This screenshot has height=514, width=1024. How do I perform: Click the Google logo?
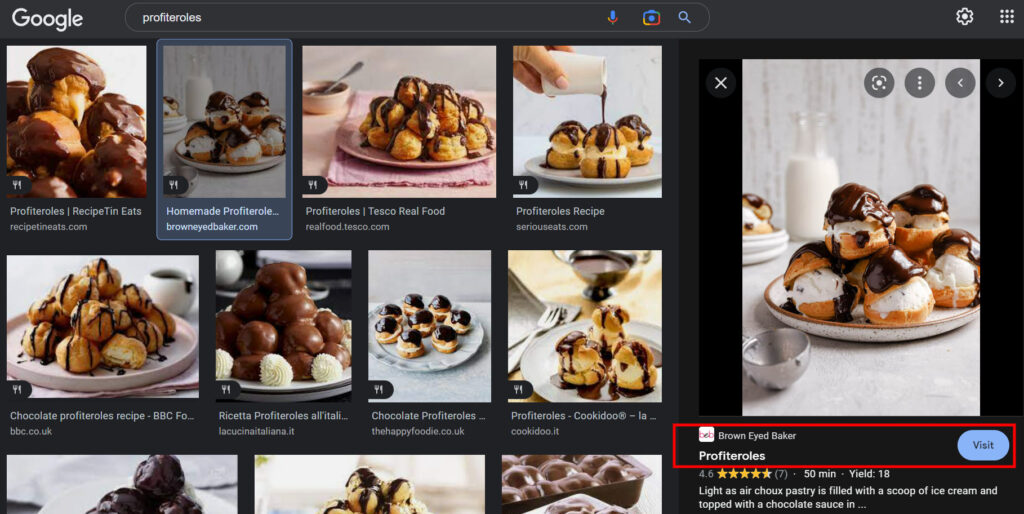(47, 18)
